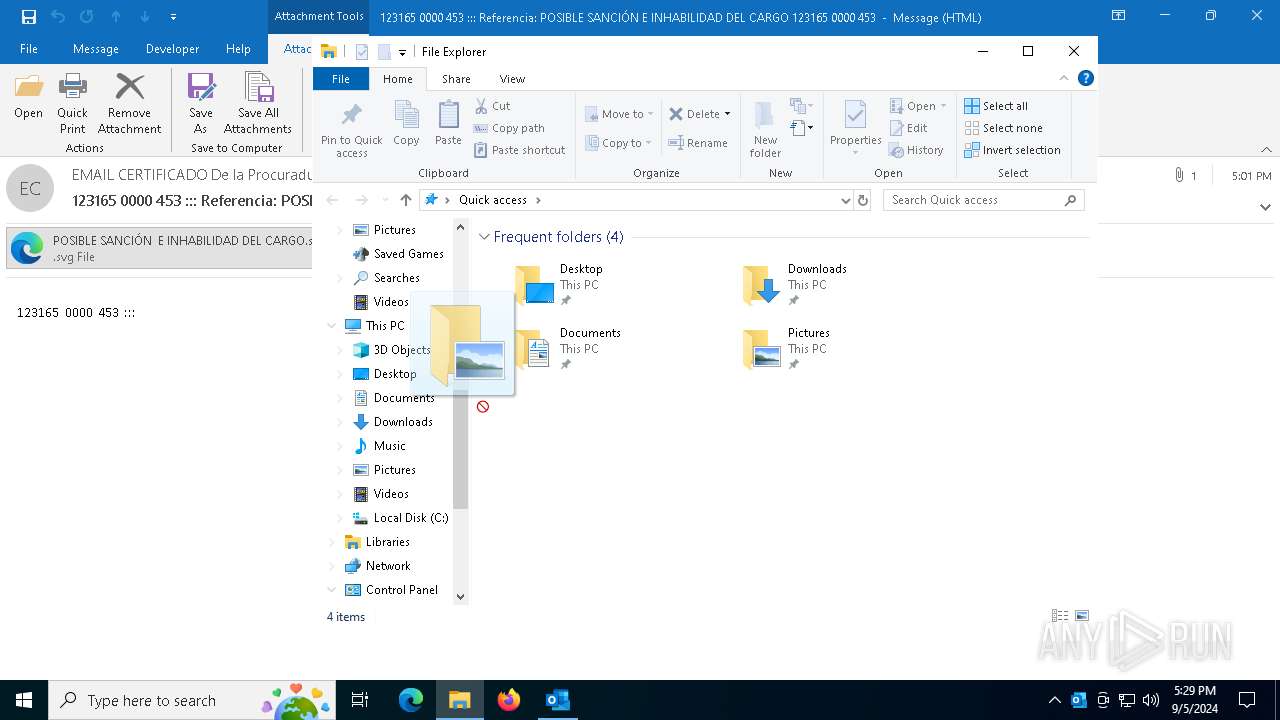Switch to details view layout toggle
The image size is (1280, 720).
tap(1060, 616)
